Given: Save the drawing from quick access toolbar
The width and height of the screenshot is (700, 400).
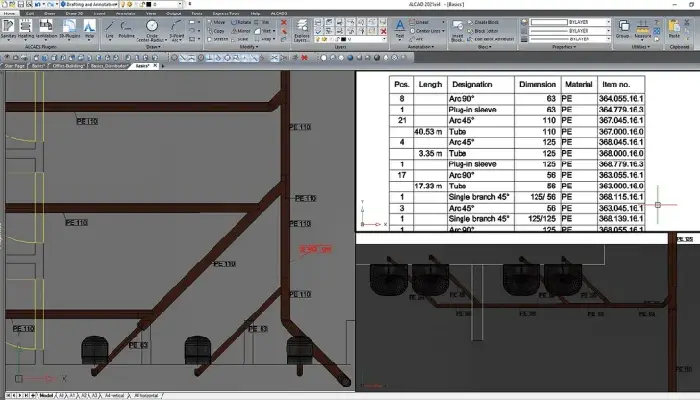Looking at the screenshot, I should click(x=21, y=4).
